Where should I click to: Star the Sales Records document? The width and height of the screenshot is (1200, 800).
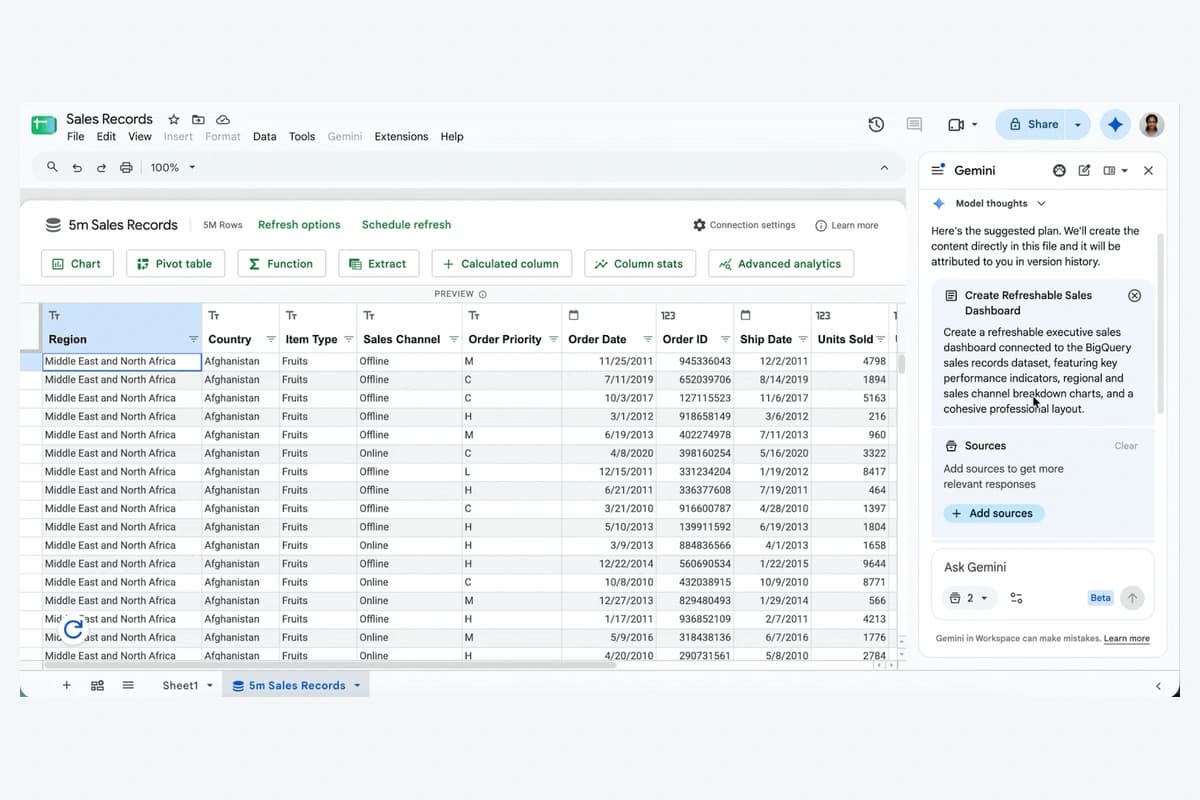[x=174, y=119]
